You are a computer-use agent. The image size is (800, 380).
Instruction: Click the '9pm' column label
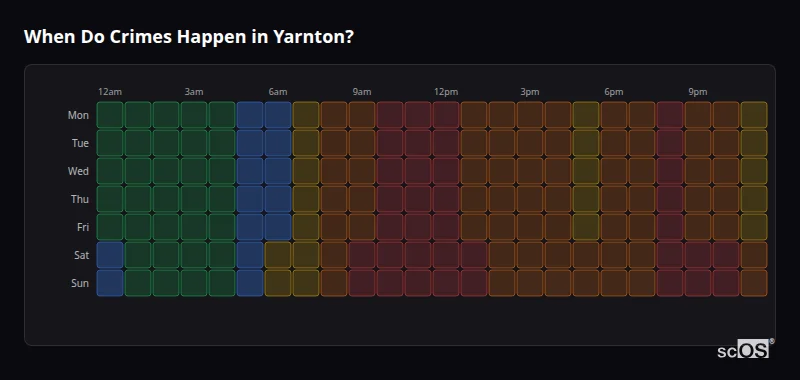698,92
